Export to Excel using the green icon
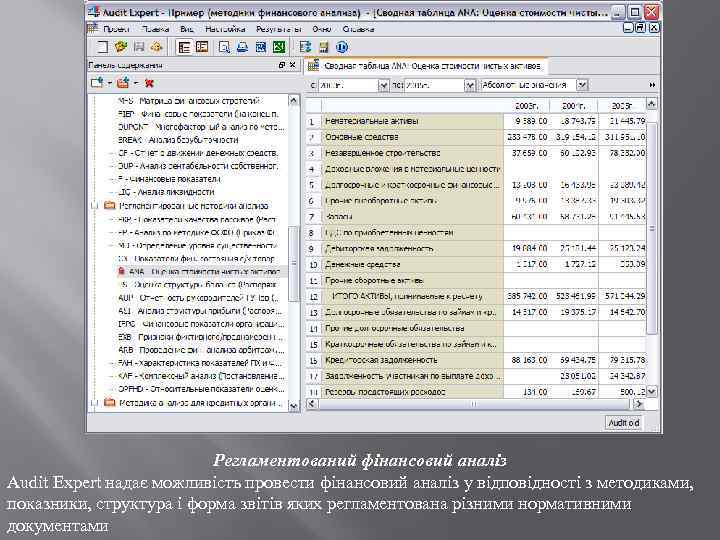Screen dimensions: 720x540 (x=279, y=47)
